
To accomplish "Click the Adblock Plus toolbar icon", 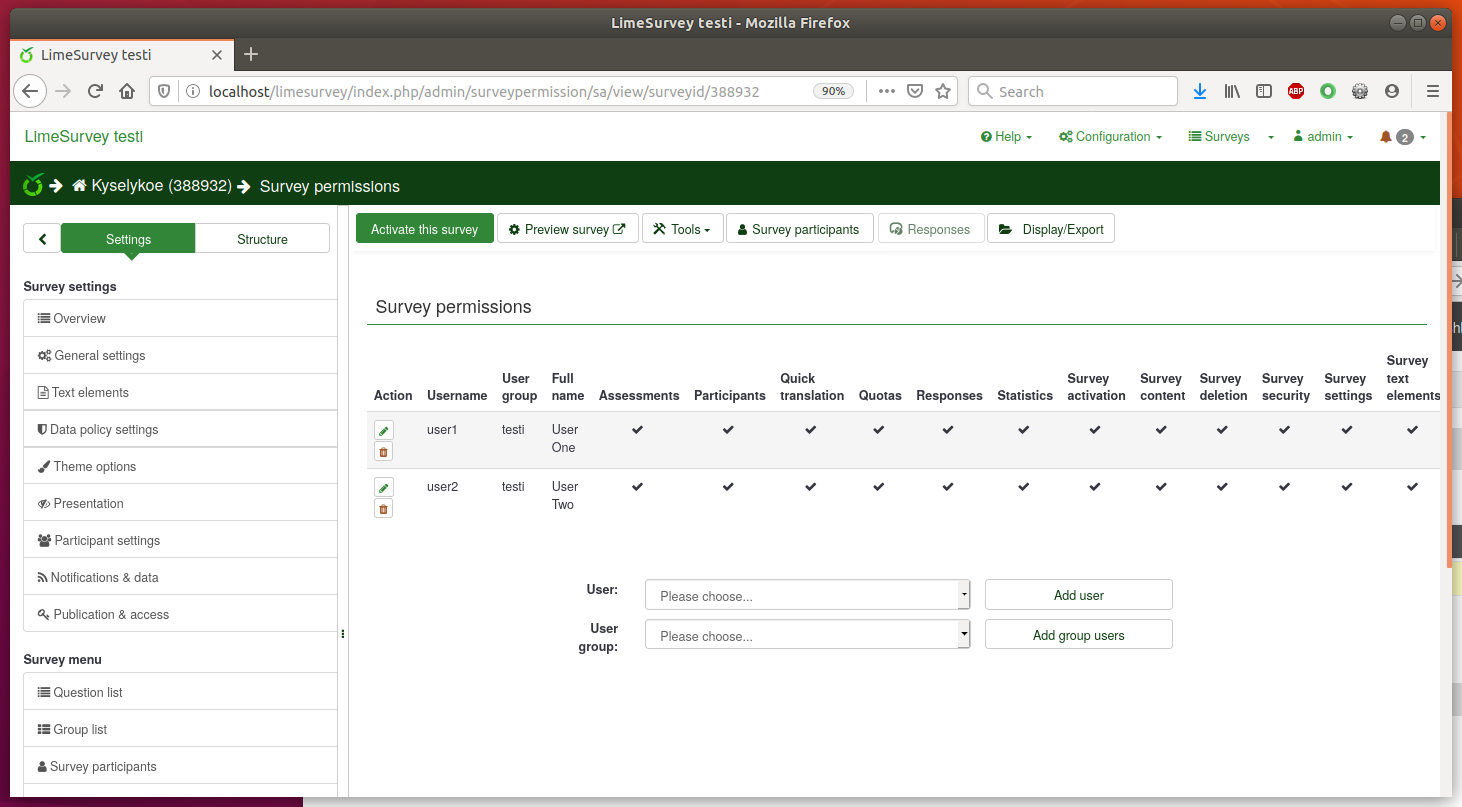I will pyautogui.click(x=1296, y=91).
